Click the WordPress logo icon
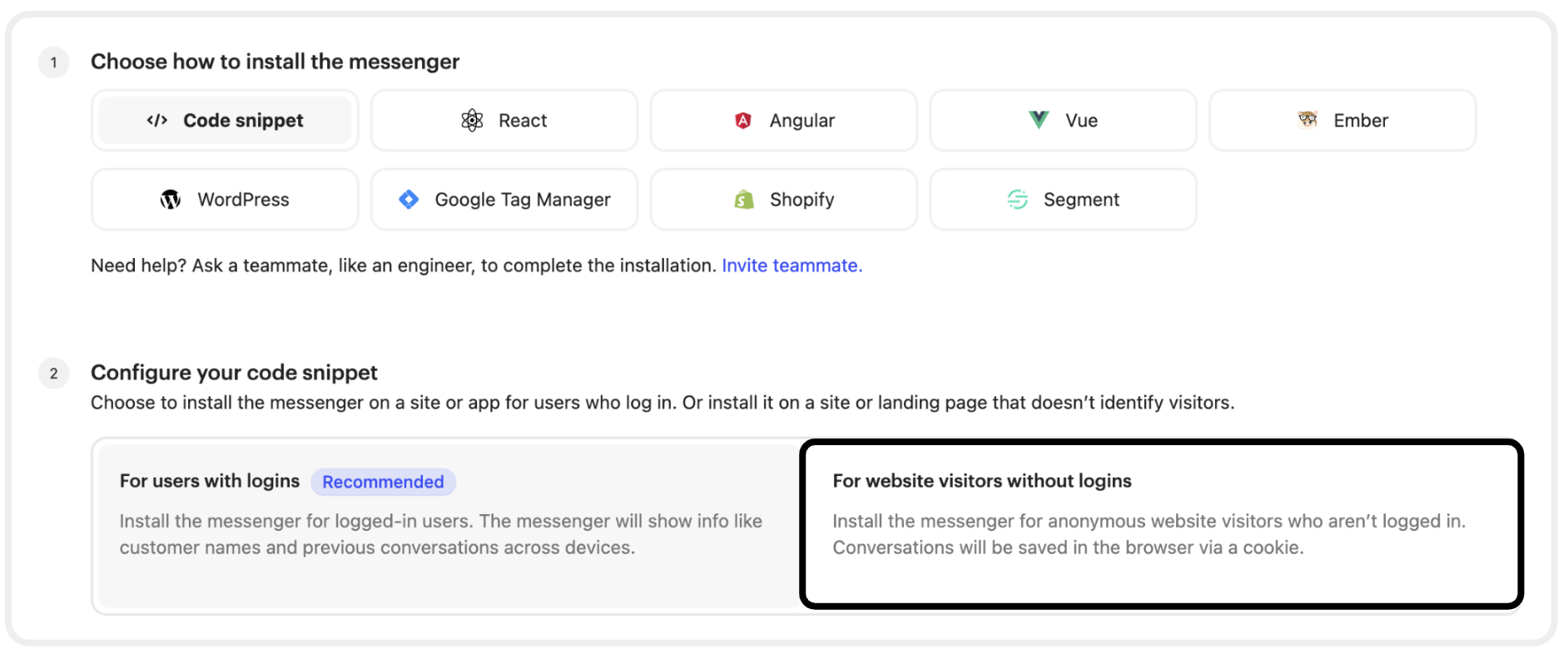 tap(171, 200)
